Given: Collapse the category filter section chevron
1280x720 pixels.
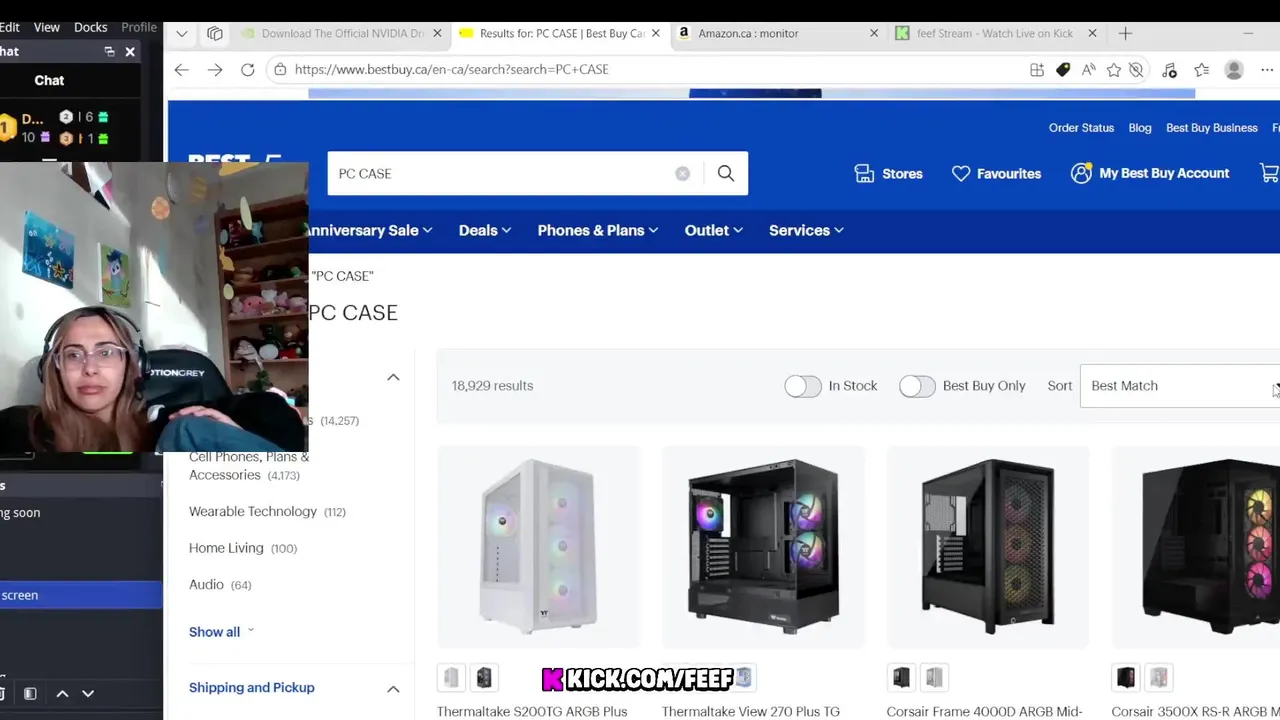Looking at the screenshot, I should pyautogui.click(x=393, y=377).
